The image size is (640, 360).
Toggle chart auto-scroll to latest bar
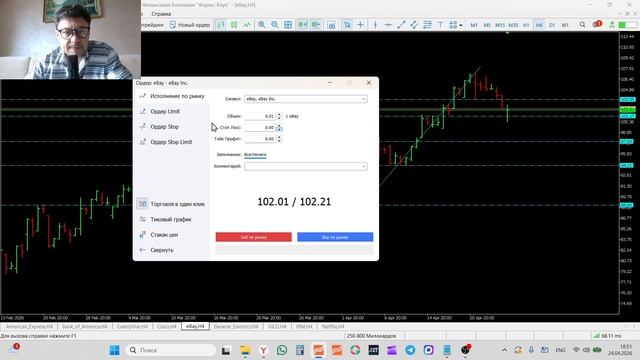(x=302, y=25)
